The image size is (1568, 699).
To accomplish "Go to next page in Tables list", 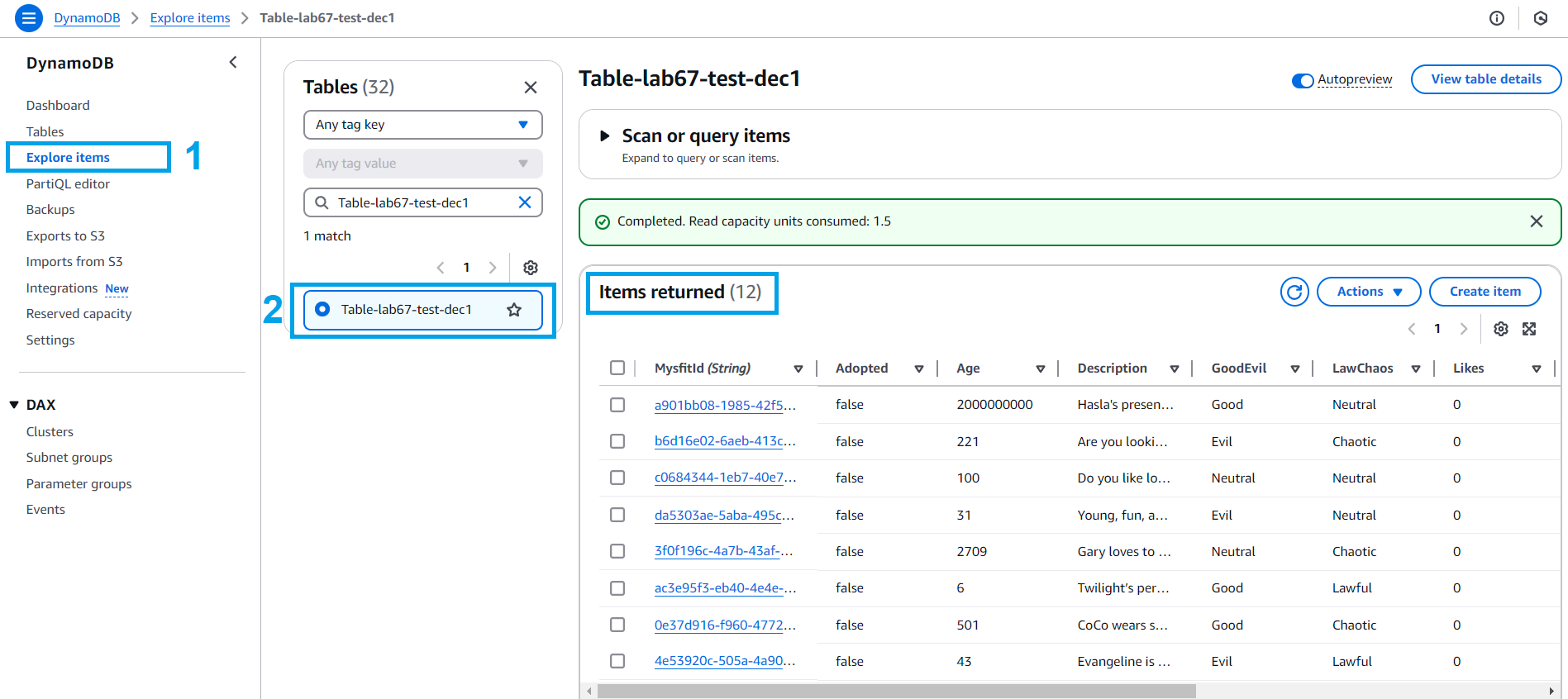I will [493, 268].
